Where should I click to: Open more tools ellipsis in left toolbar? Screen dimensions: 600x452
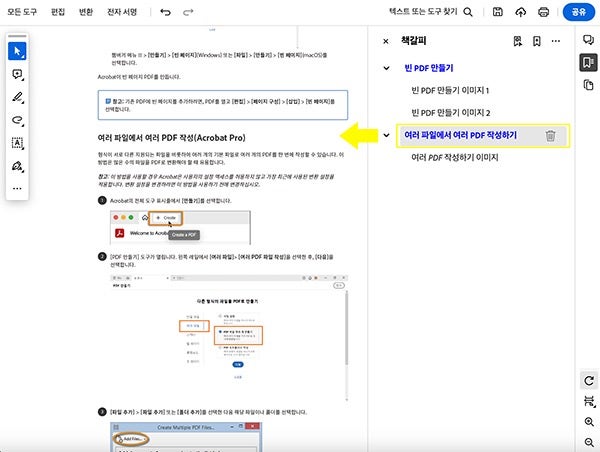point(17,188)
